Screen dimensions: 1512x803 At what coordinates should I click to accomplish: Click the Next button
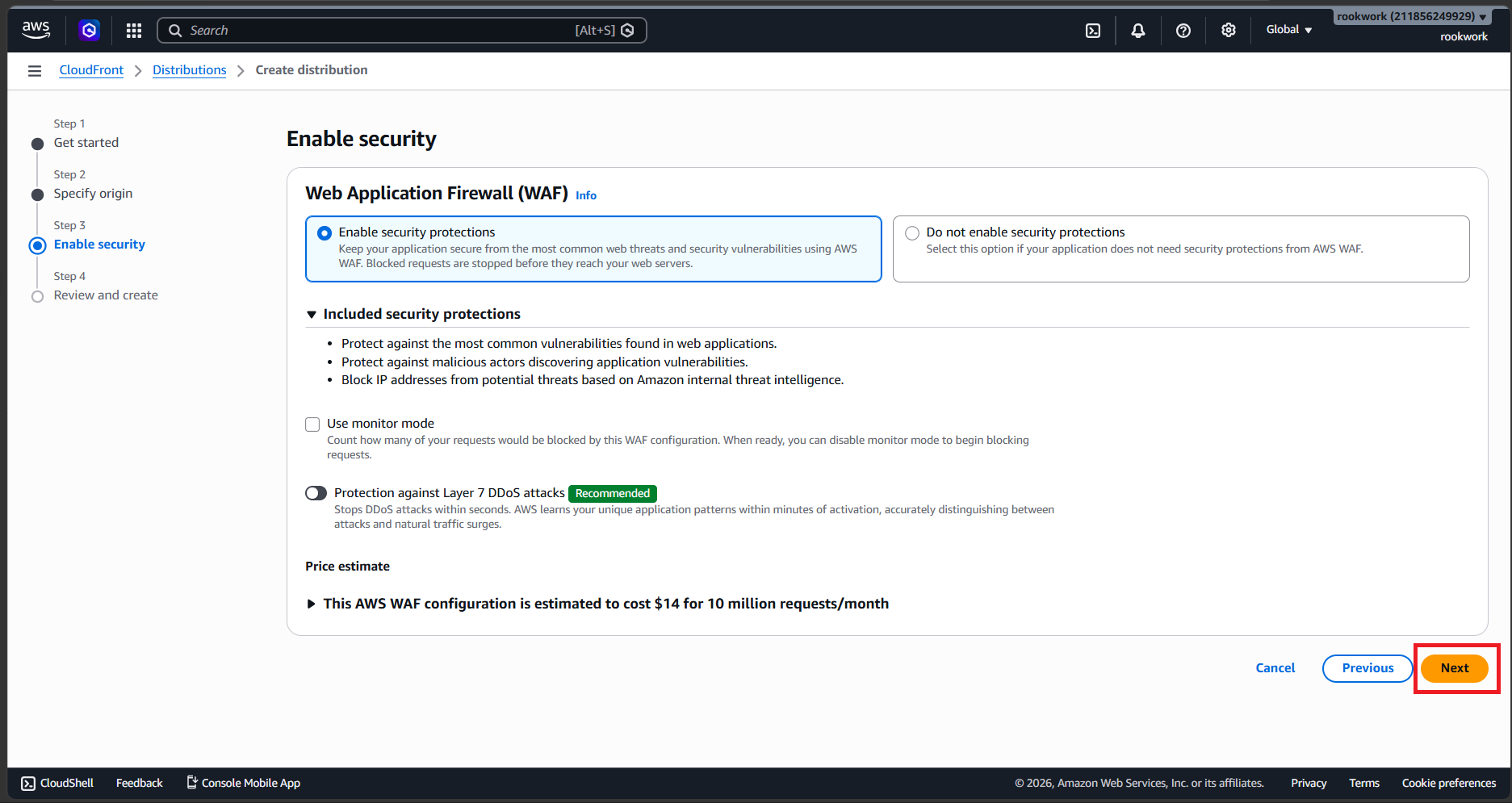point(1455,668)
